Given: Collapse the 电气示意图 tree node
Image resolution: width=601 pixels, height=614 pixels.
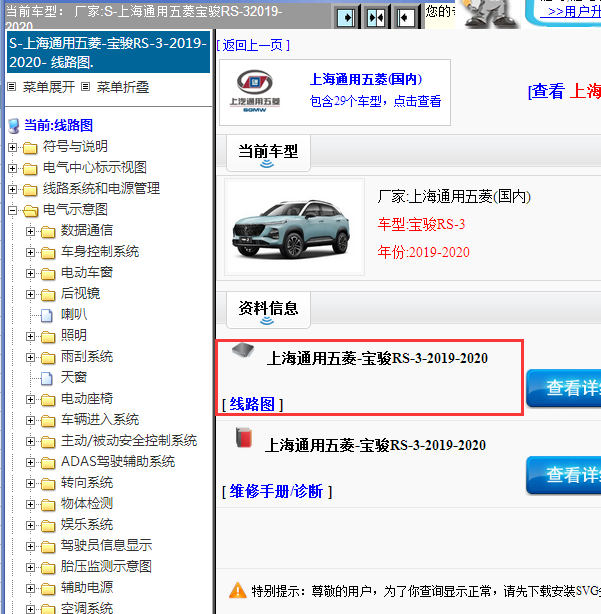Looking at the screenshot, I should click(13, 211).
